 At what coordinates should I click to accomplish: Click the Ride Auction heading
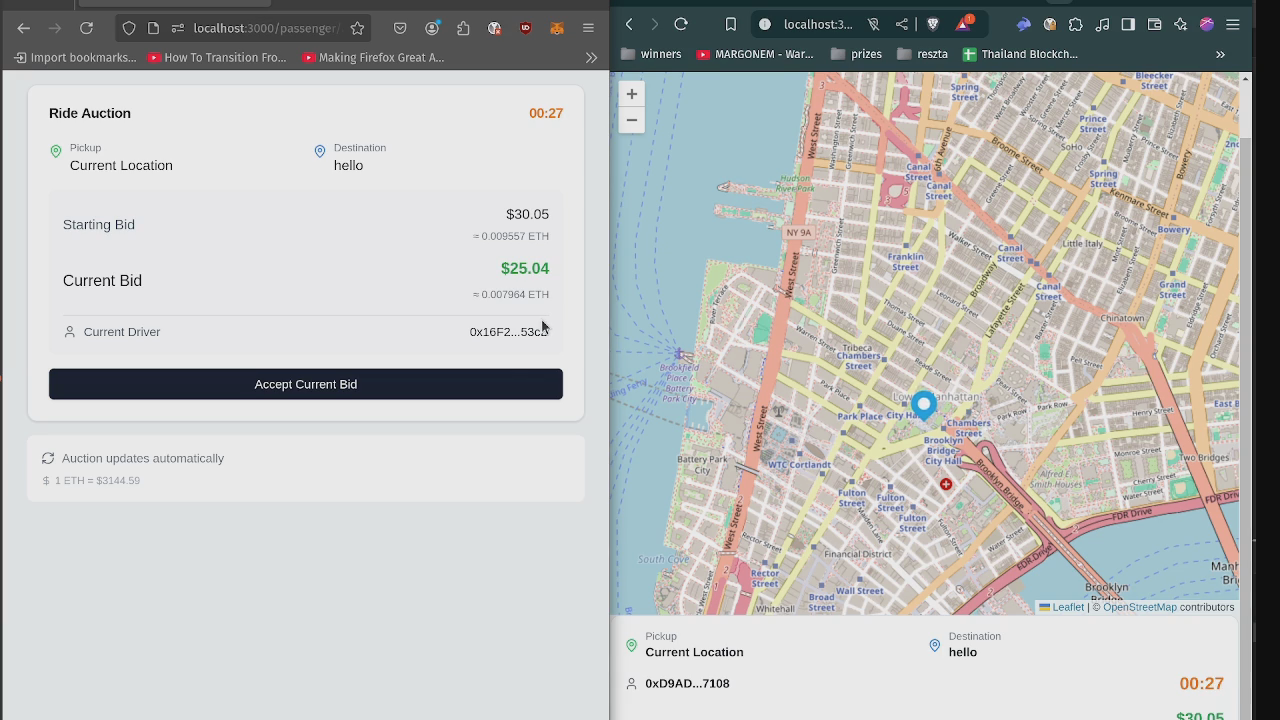[90, 113]
